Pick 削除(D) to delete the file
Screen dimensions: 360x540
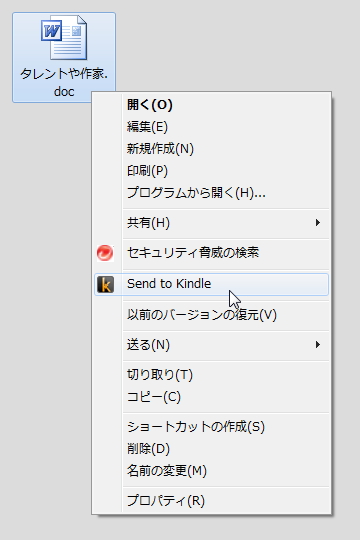click(x=211, y=449)
